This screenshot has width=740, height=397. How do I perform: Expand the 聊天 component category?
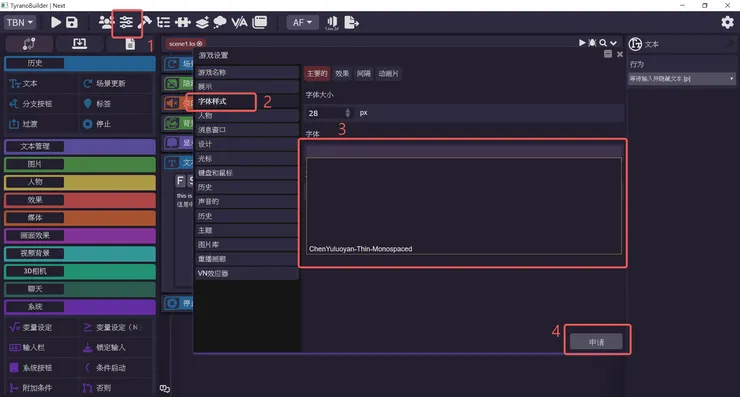[x=80, y=289]
